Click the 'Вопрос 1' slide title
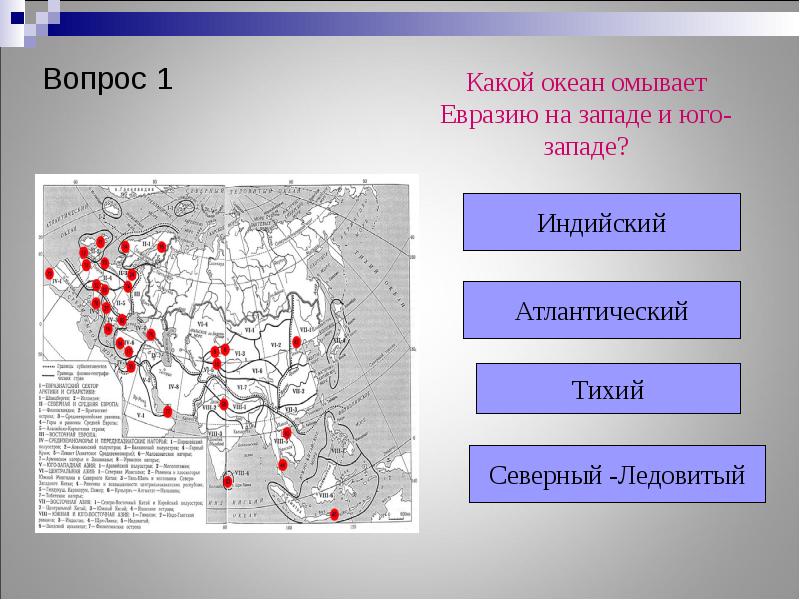 [108, 80]
